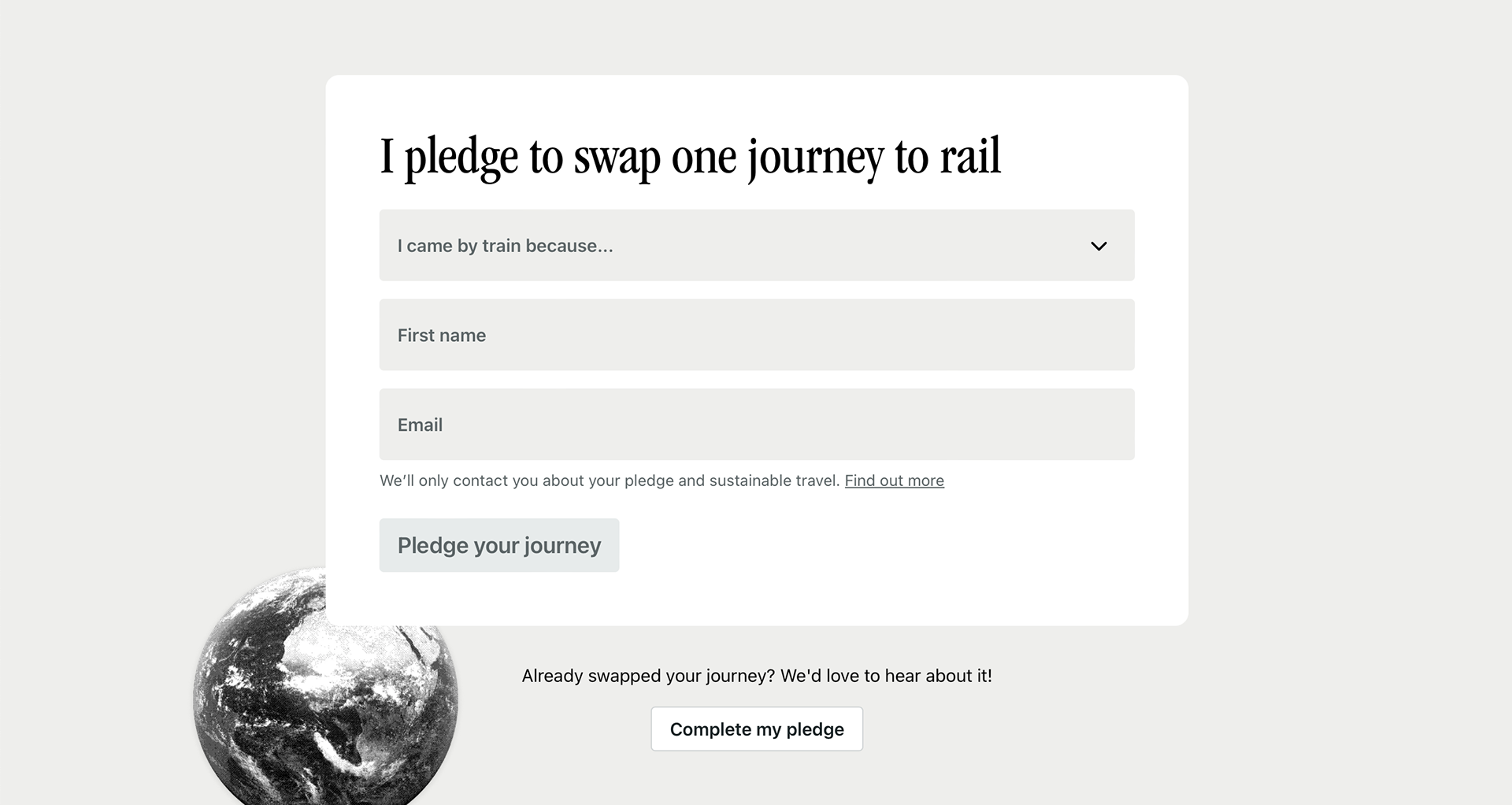
Task: Click the 'Already swapped your journey?' text
Action: tap(648, 676)
